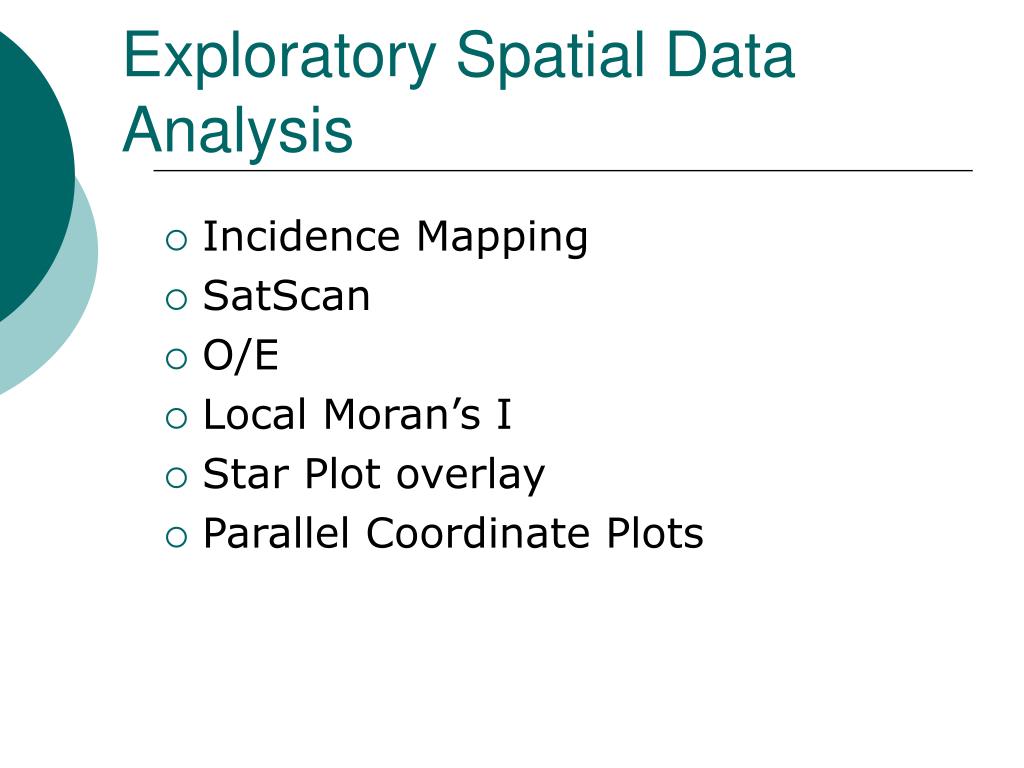Click the O/E bullet text
The width and height of the screenshot is (1024, 768).
(x=241, y=356)
